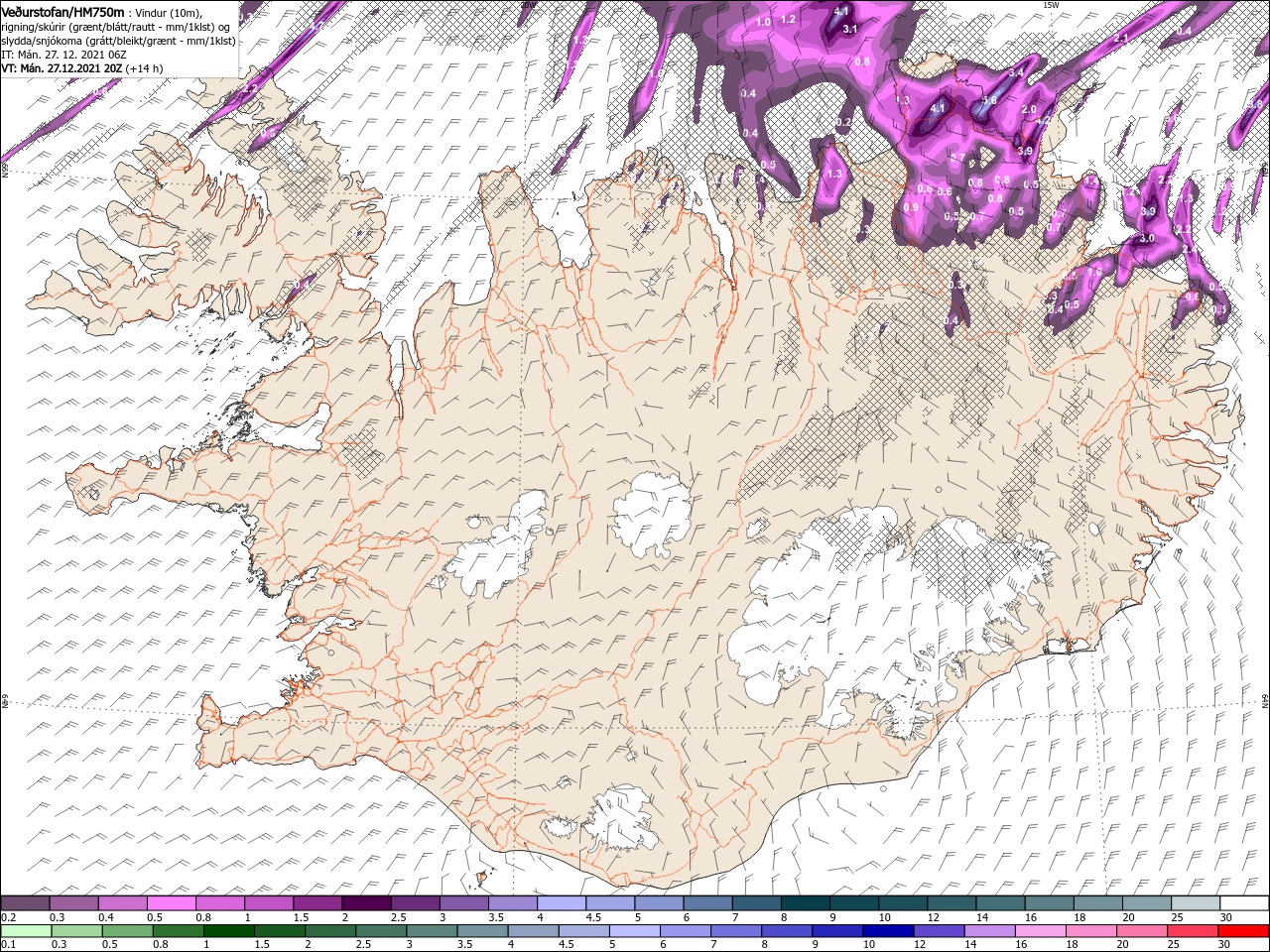This screenshot has width=1270, height=952.
Task: Select the 3 swatch in snow scale
Action: (463, 902)
